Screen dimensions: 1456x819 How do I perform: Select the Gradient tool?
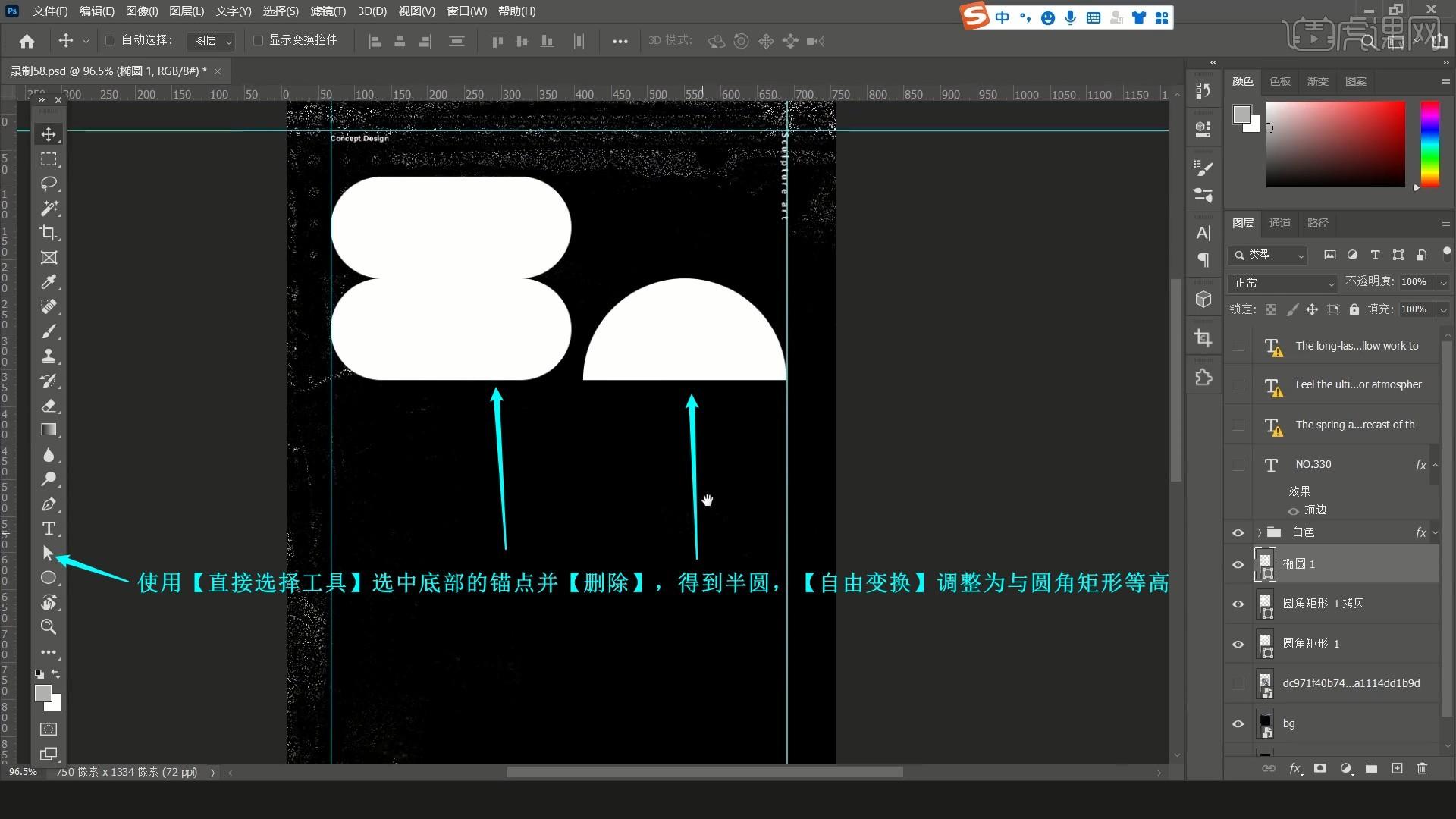coord(49,430)
